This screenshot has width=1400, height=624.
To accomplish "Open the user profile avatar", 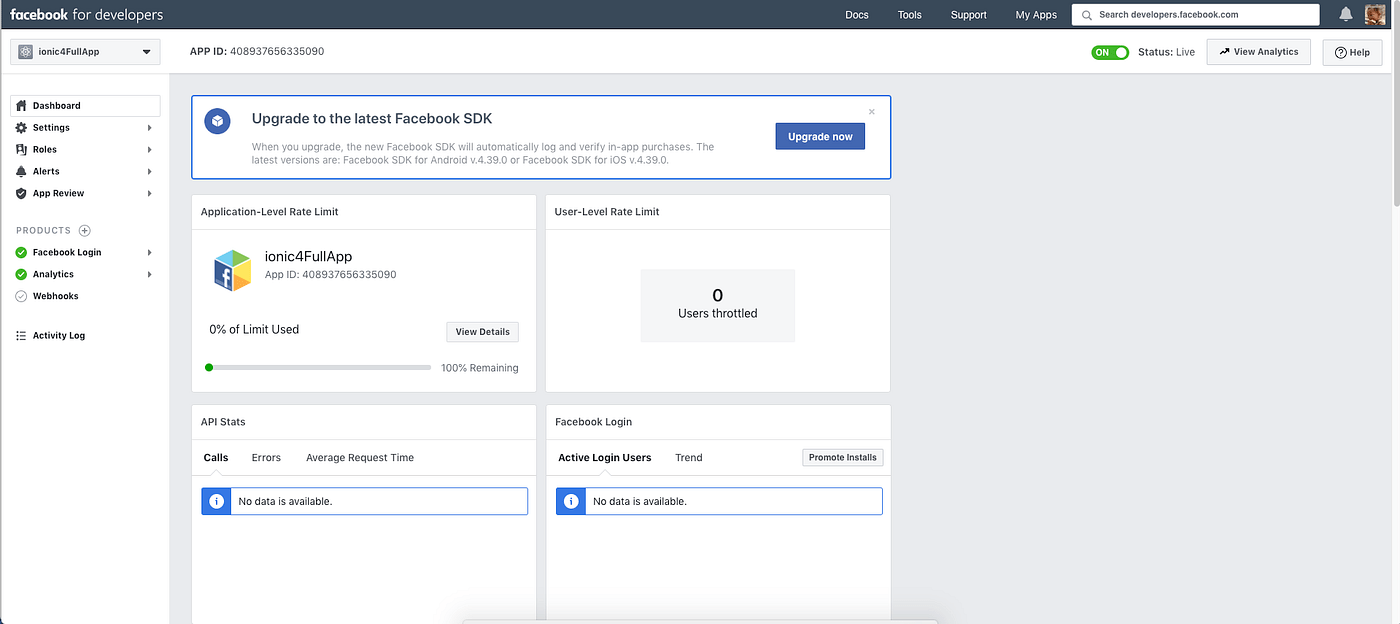I will [1375, 14].
